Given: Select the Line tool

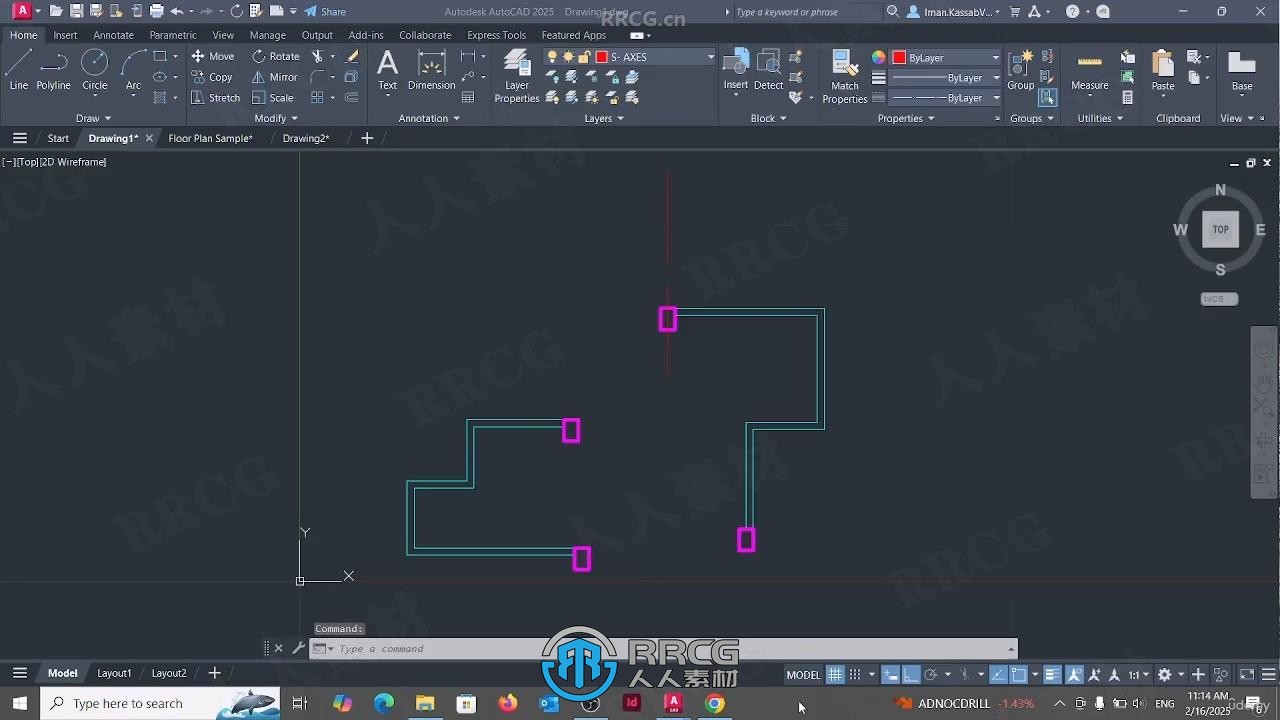Looking at the screenshot, I should pos(18,70).
